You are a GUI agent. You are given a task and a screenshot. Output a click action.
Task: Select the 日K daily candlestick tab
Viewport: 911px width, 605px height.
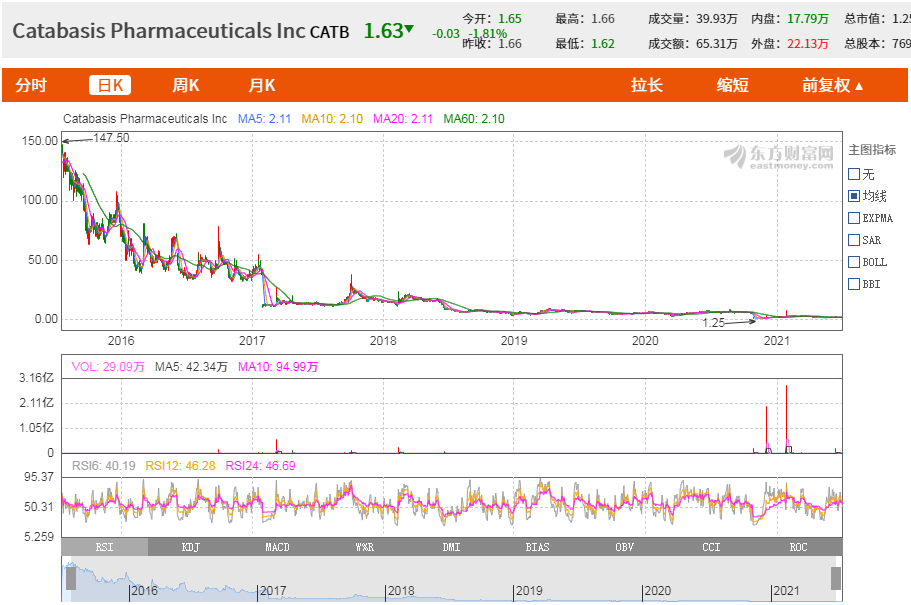coord(110,85)
